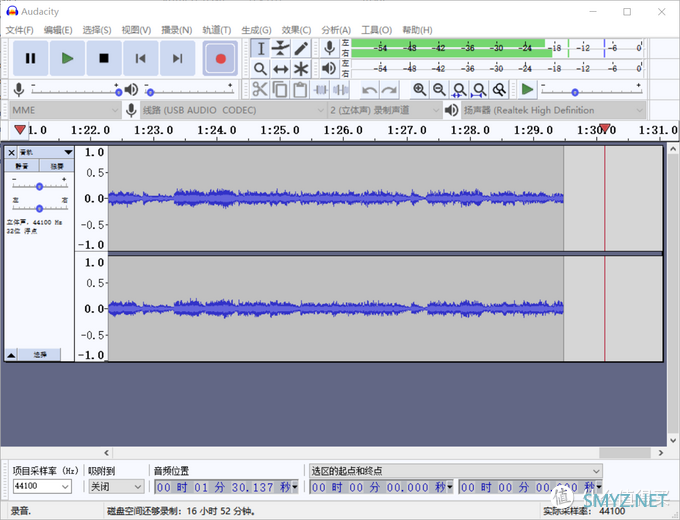Skip to start of track
This screenshot has height=520, width=680.
click(141, 58)
